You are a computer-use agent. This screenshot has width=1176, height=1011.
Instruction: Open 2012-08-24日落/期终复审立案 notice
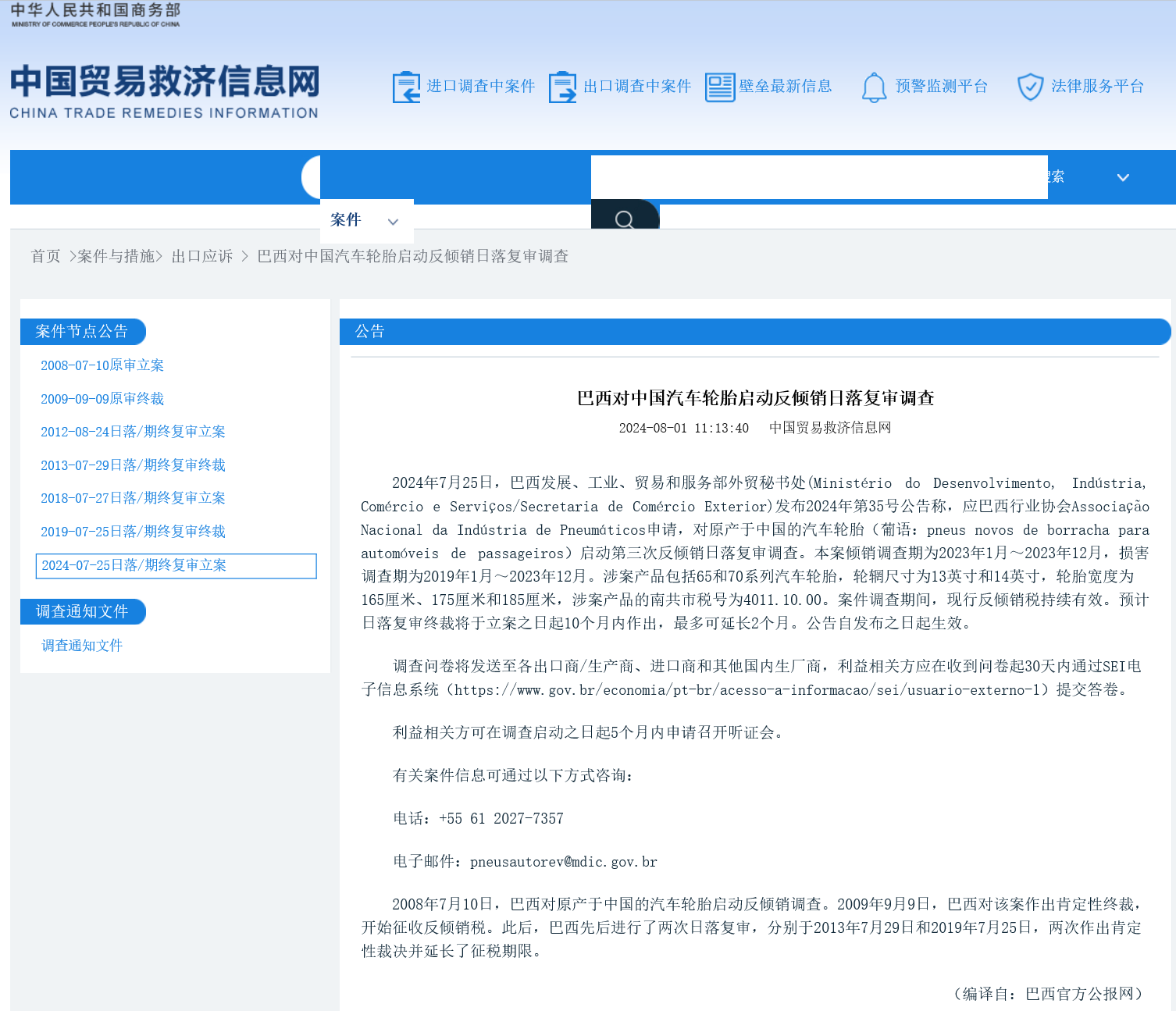pos(133,432)
